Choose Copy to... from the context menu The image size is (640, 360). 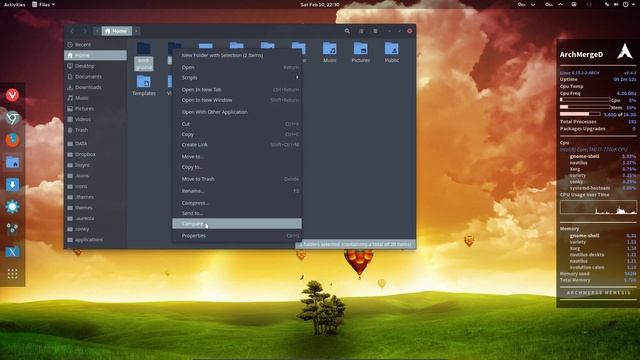click(237, 167)
